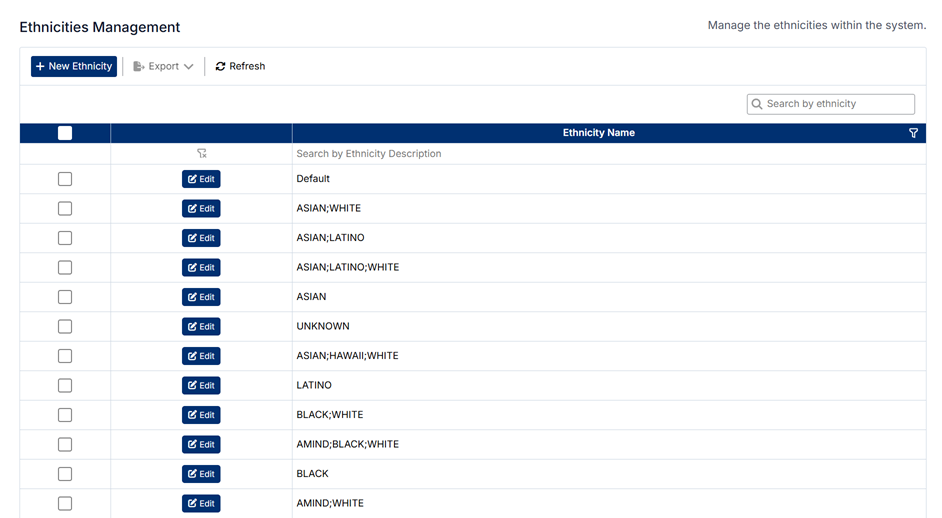Select the checkbox for the AMIND;WHITE row
This screenshot has width=942, height=518.
coord(65,503)
